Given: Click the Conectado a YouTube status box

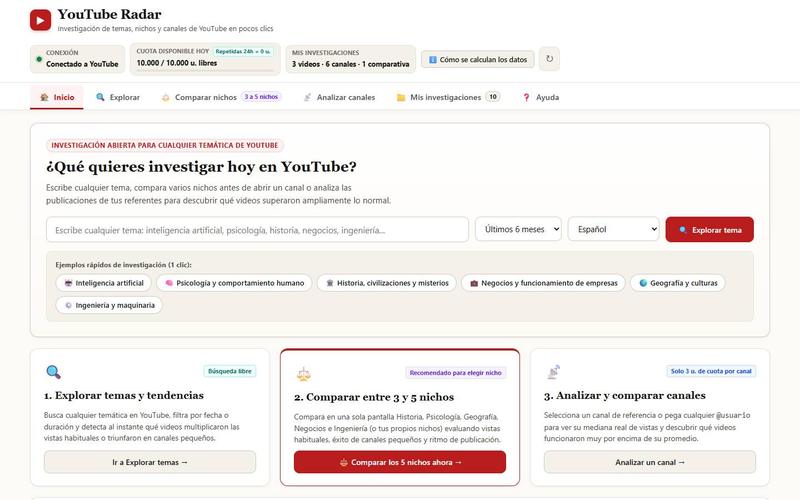Looking at the screenshot, I should (78, 59).
